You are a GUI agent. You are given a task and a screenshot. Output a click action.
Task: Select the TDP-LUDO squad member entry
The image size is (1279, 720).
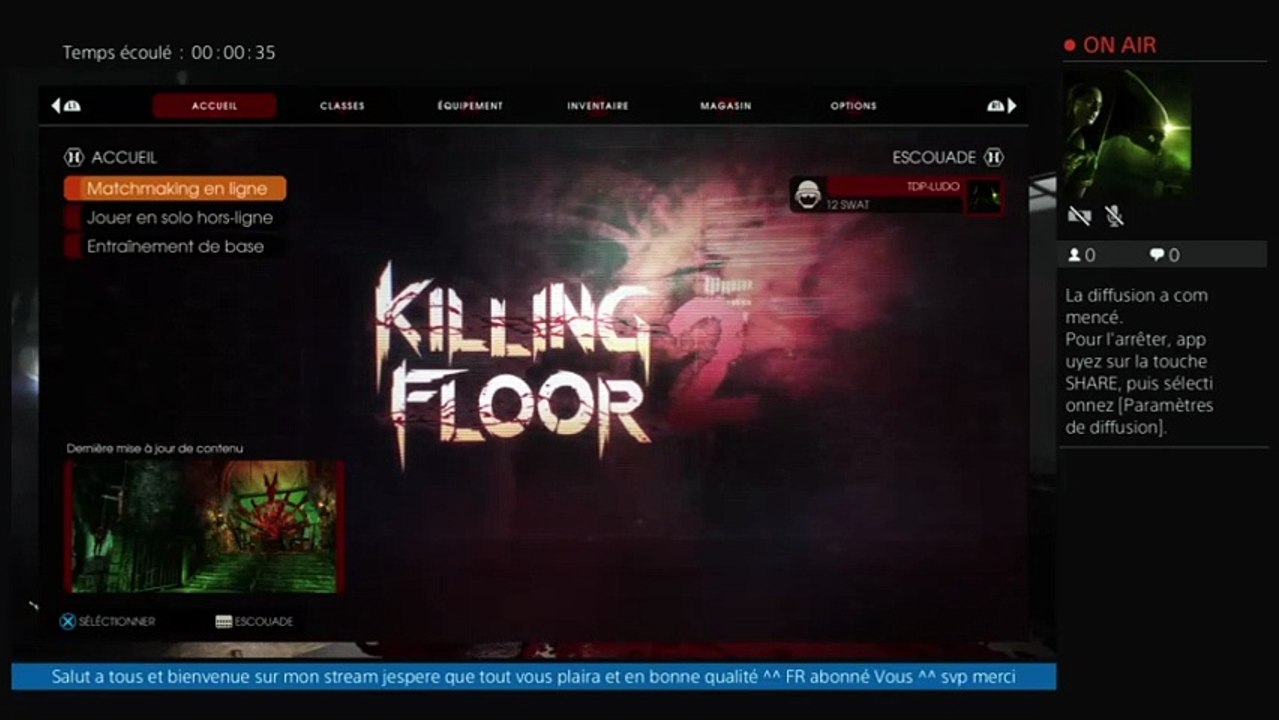[x=896, y=195]
